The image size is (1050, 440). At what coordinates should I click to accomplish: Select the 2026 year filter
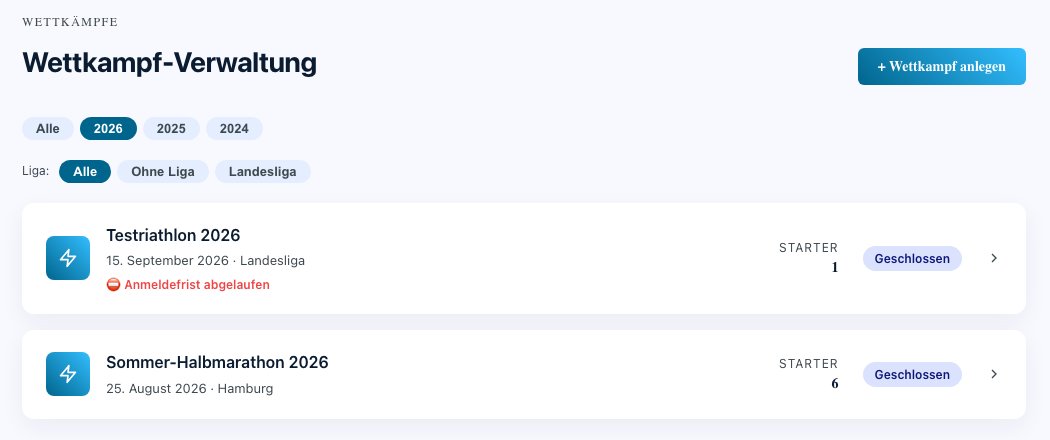[x=108, y=129]
